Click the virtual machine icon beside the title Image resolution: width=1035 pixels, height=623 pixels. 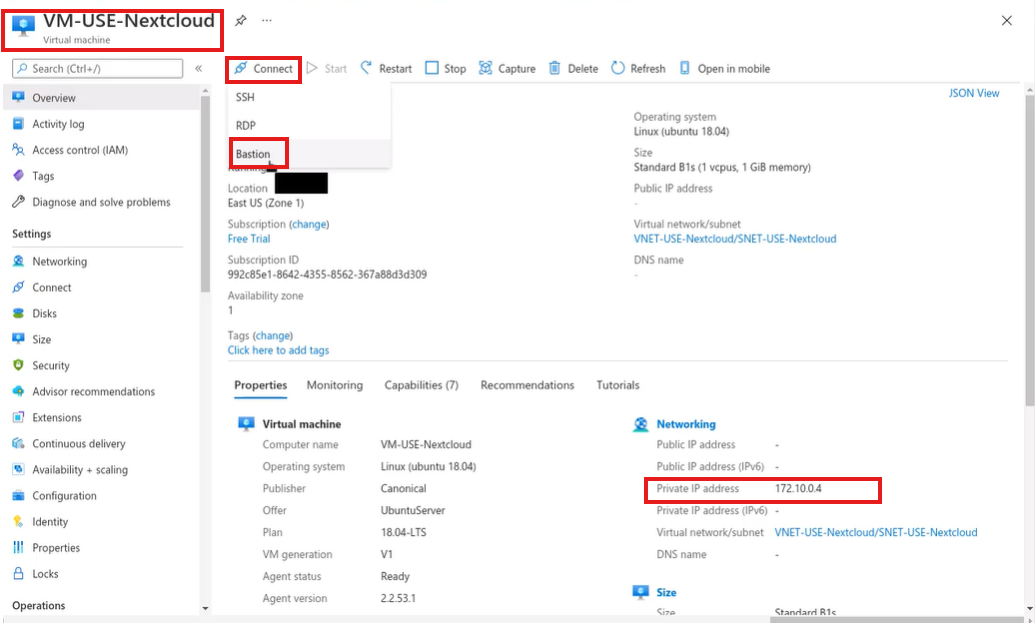pos(24,26)
